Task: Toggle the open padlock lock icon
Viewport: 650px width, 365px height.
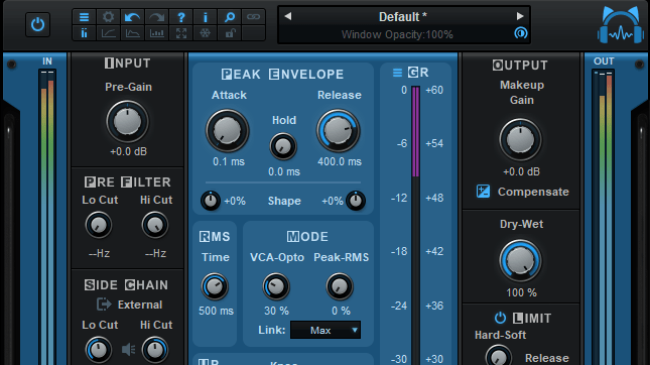Action: click(230, 33)
